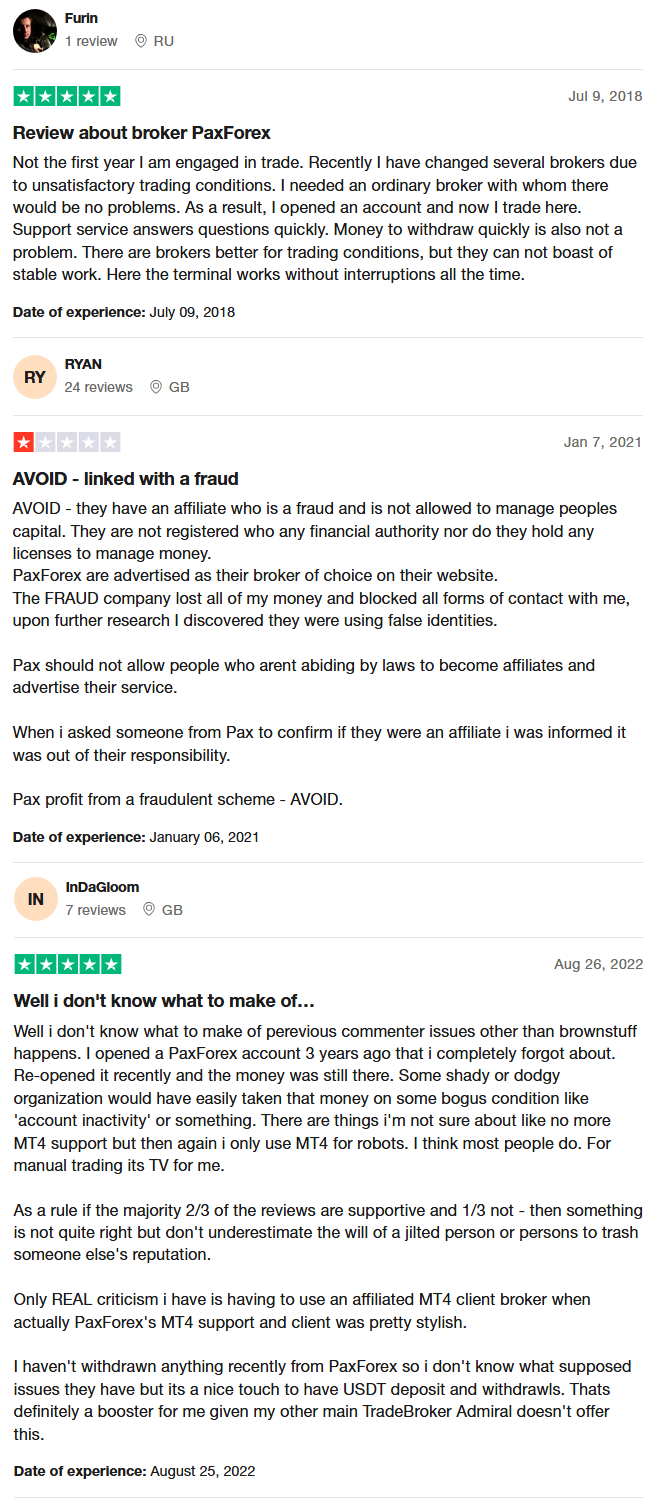Open review title 'Review about broker PaxForex'
The width and height of the screenshot is (653, 1503).
142,133
